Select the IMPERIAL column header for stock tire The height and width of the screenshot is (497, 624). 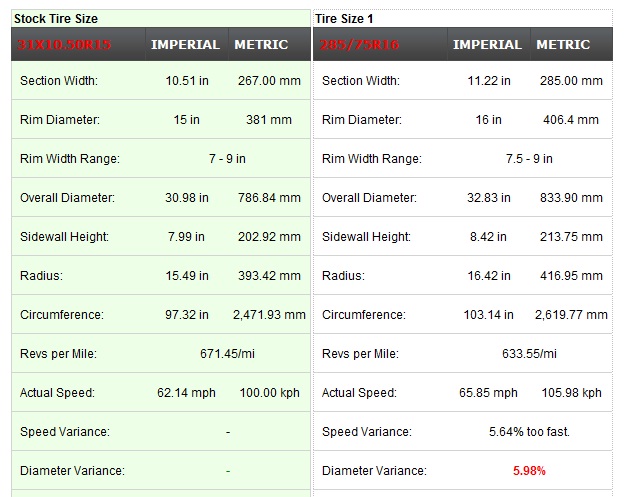click(x=185, y=45)
